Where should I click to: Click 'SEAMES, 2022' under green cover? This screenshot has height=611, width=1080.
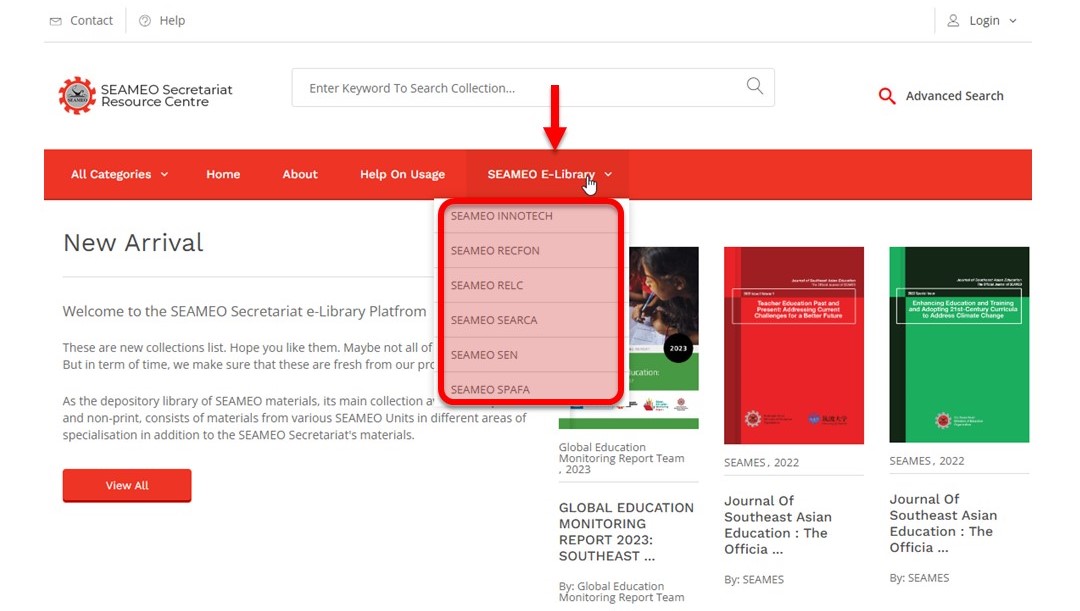coord(926,461)
